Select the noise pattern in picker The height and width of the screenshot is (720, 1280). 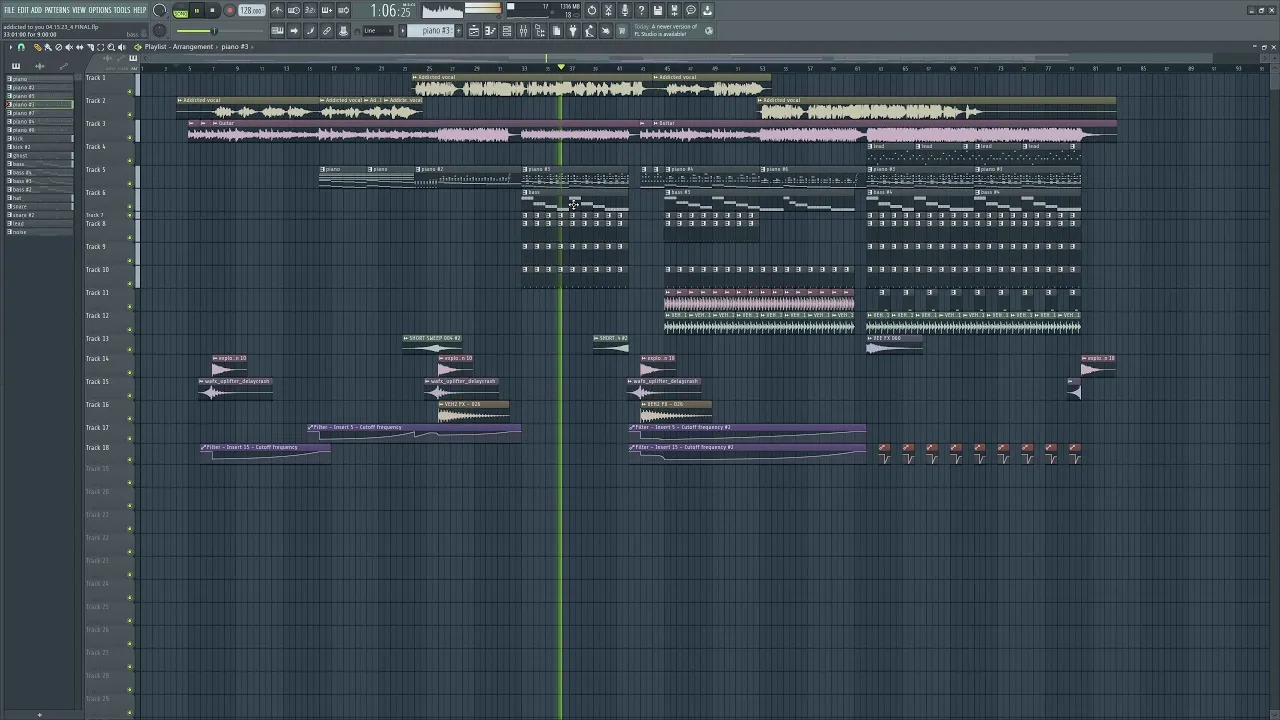point(40,232)
